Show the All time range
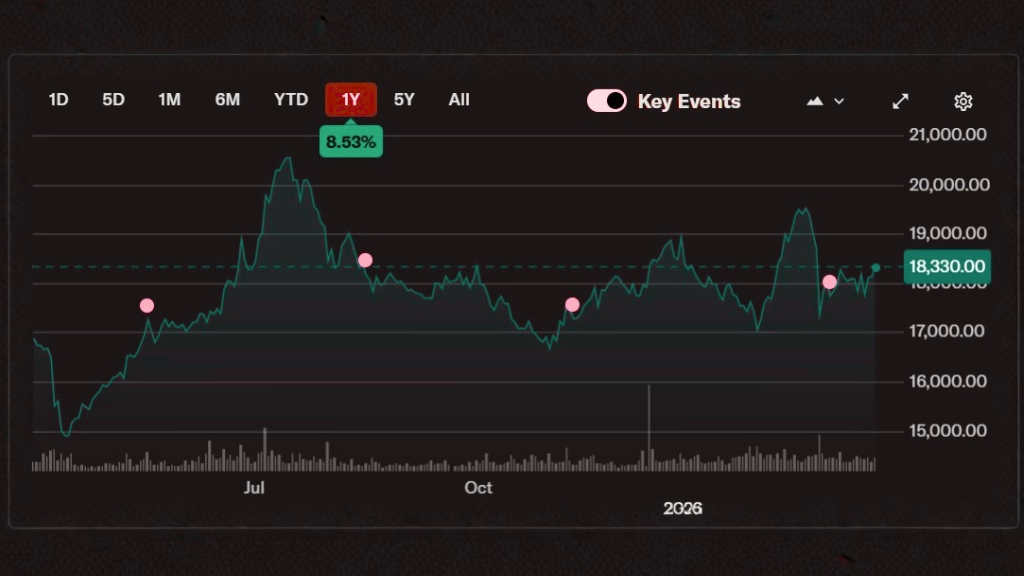Viewport: 1024px width, 576px height. pos(458,100)
